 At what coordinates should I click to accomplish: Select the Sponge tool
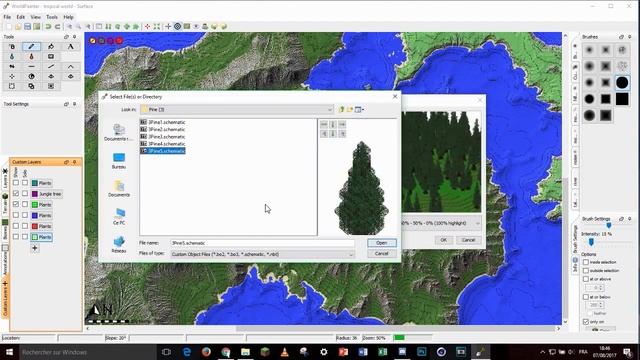point(51,56)
